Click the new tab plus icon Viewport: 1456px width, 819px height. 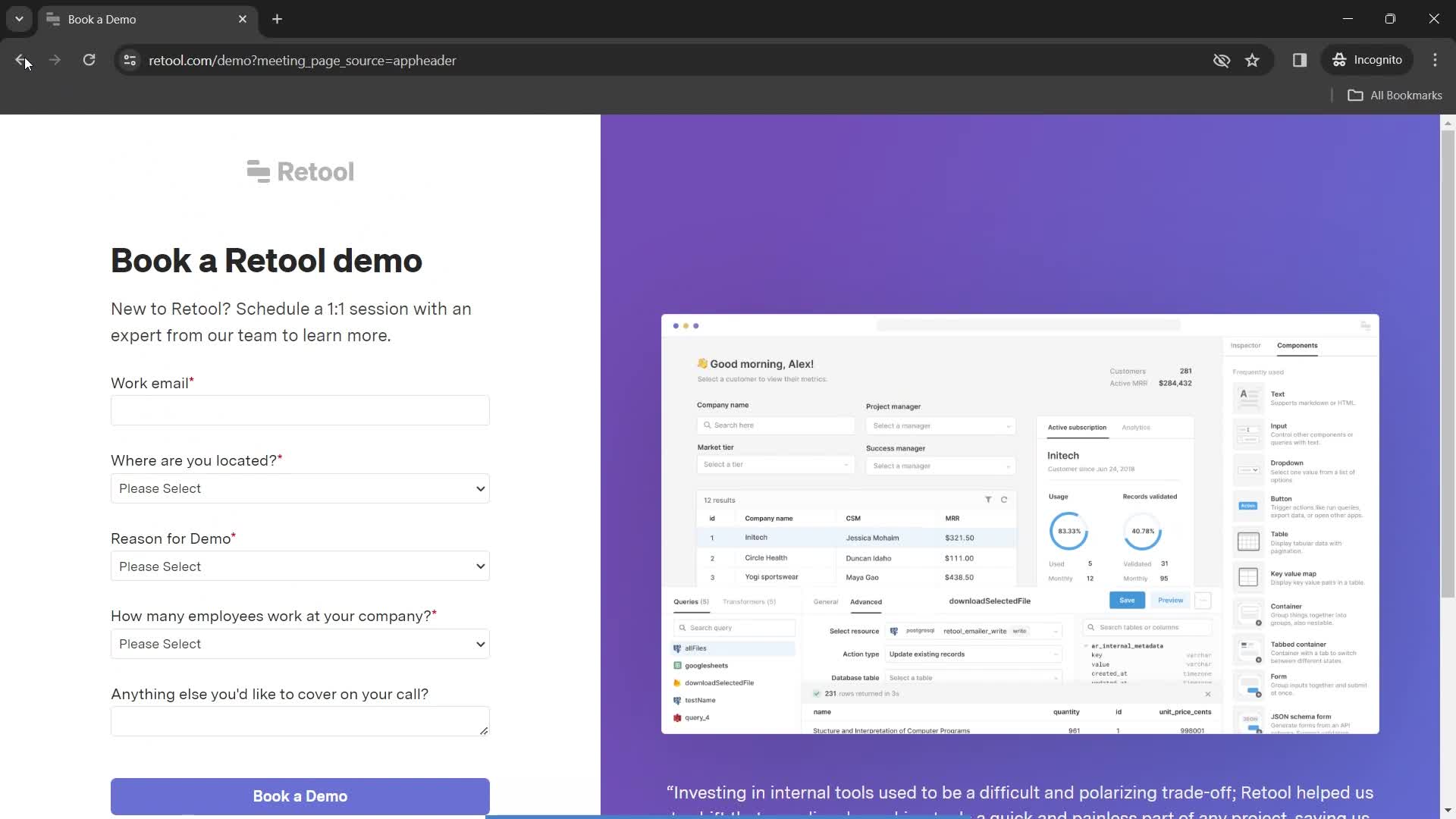pyautogui.click(x=278, y=18)
